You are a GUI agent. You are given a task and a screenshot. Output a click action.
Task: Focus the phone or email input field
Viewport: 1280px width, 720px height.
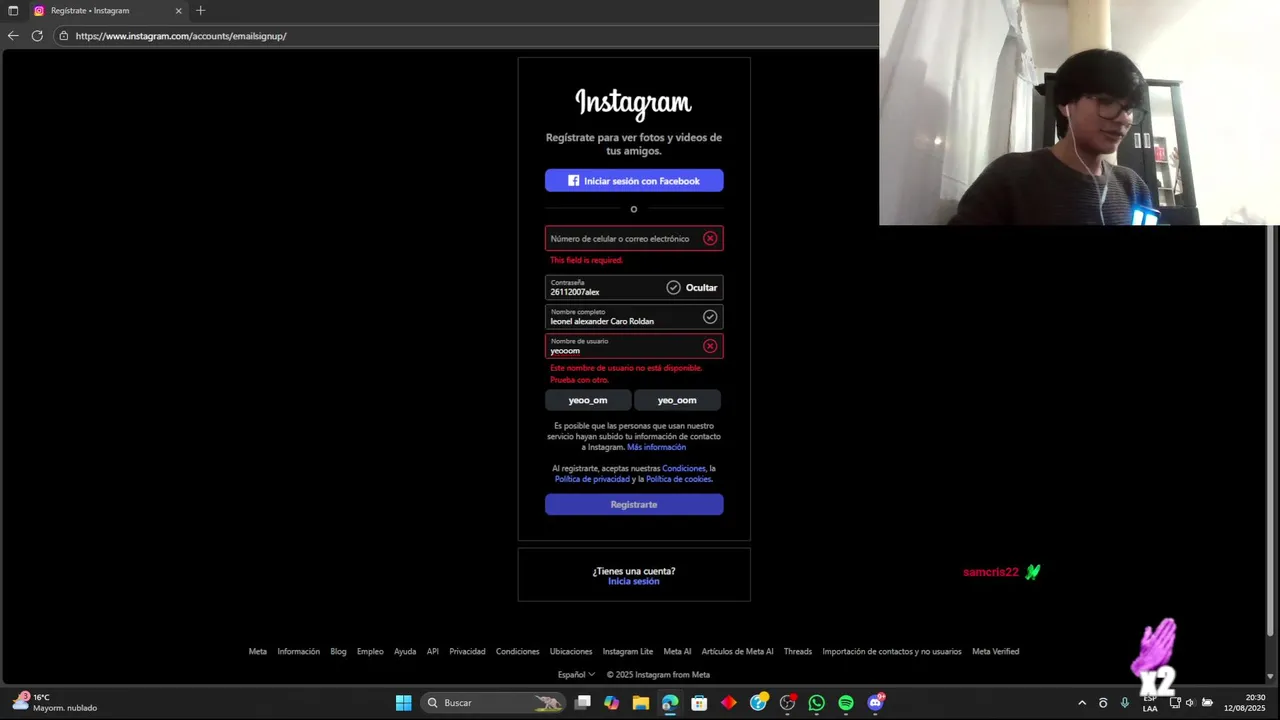(634, 238)
